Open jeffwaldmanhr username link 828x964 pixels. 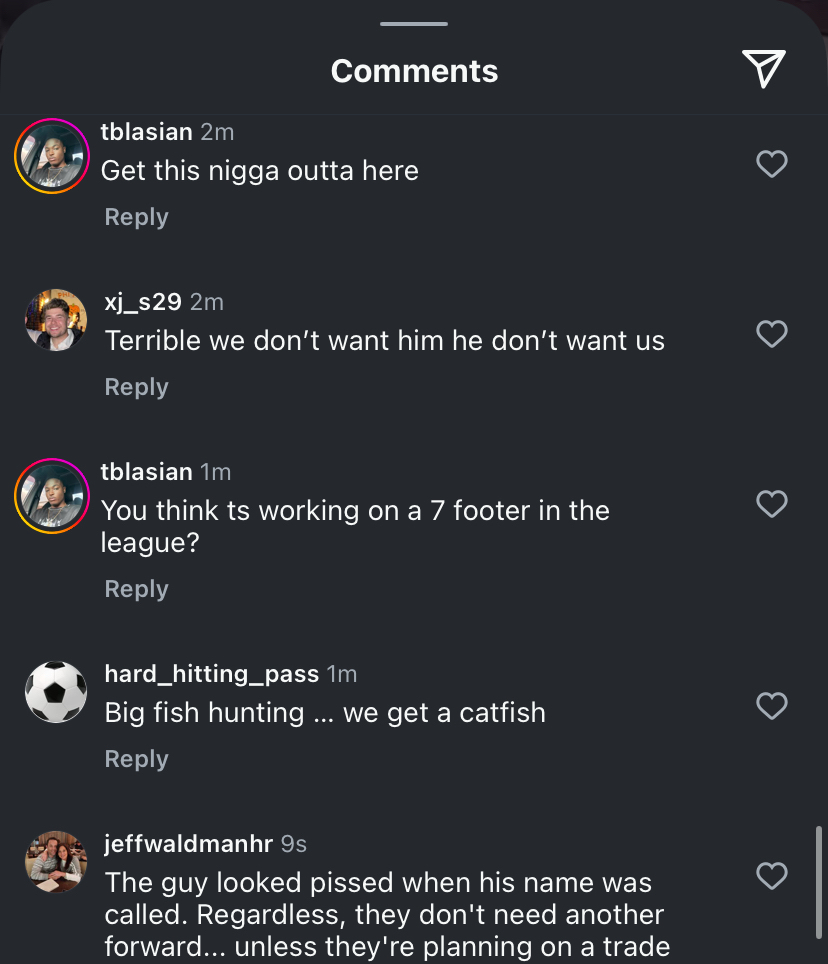[188, 844]
